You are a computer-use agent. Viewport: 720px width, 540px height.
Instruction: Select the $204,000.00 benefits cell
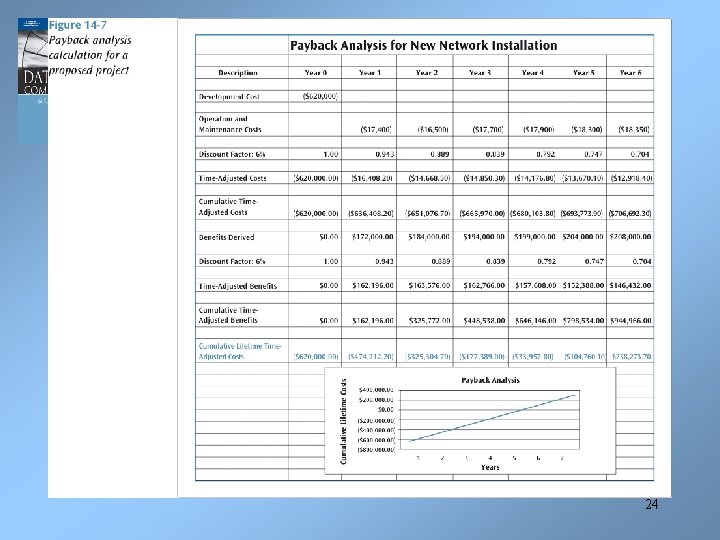(583, 237)
